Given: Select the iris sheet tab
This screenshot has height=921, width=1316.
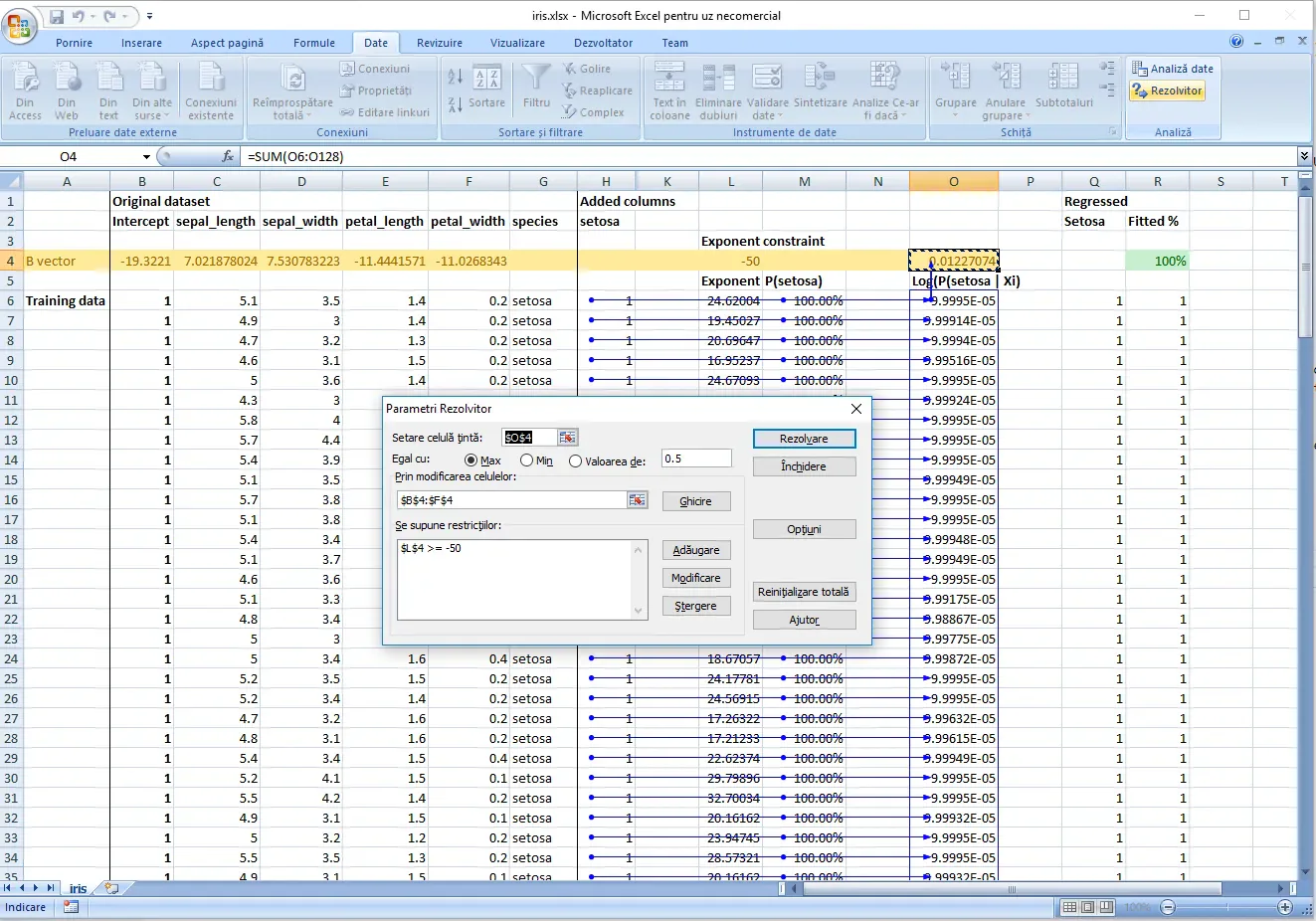Looking at the screenshot, I should tap(79, 888).
